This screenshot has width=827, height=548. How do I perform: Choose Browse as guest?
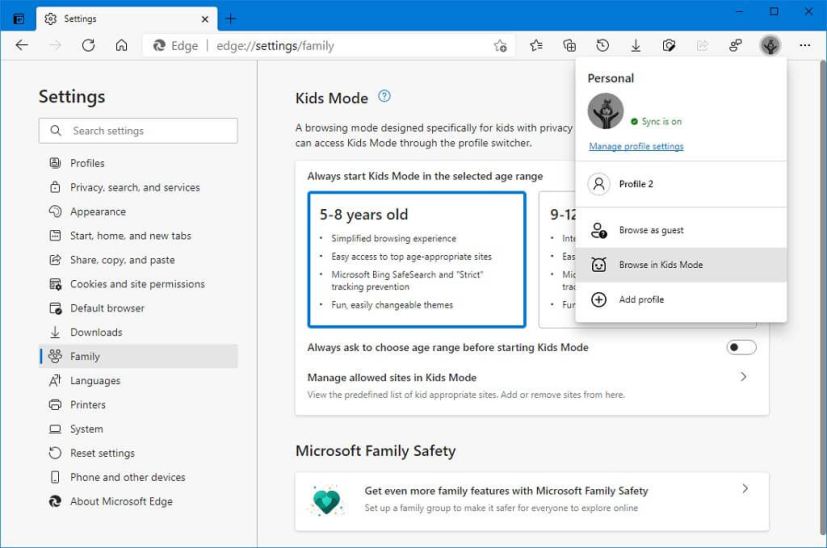[x=681, y=230]
